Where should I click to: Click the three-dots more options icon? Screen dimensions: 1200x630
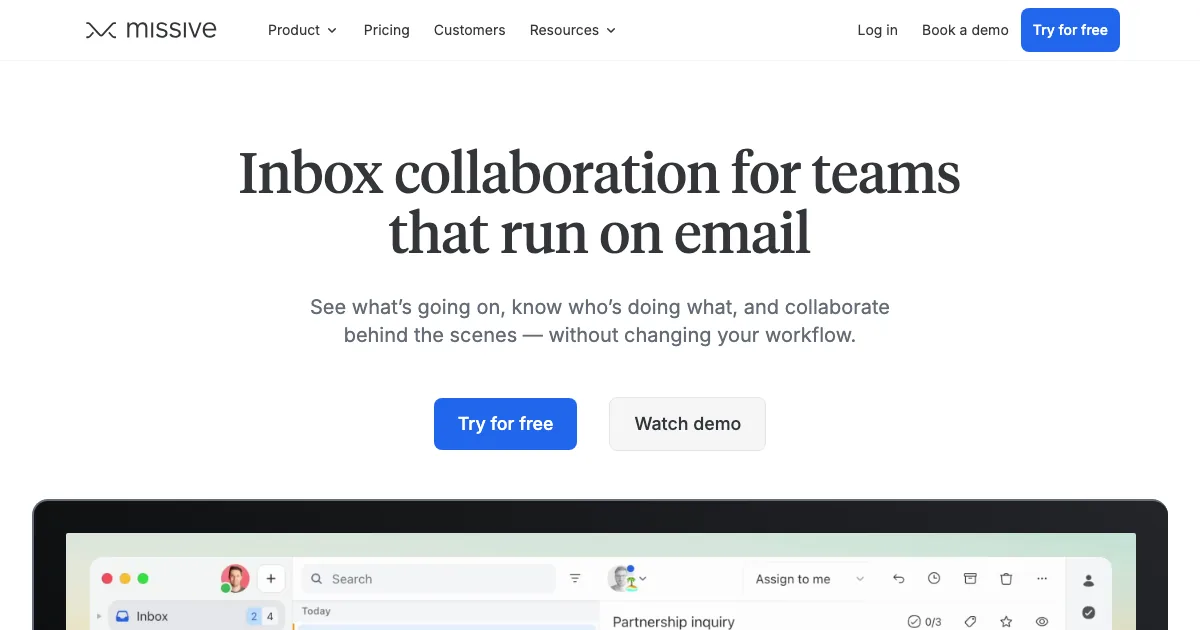pos(1042,579)
